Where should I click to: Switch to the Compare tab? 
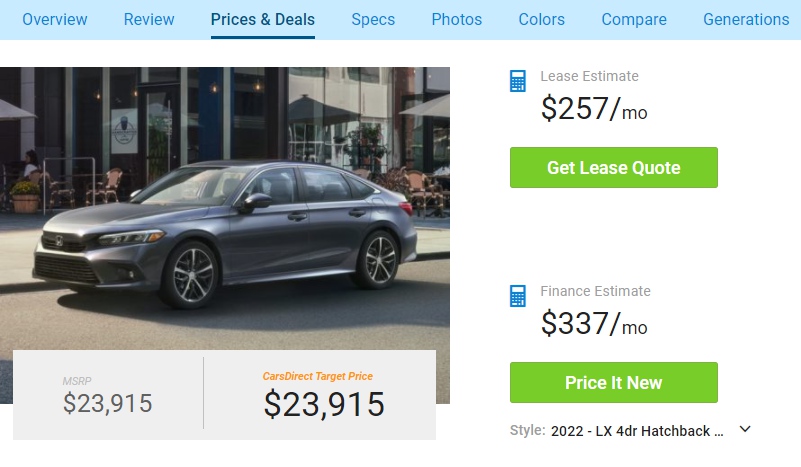click(634, 19)
